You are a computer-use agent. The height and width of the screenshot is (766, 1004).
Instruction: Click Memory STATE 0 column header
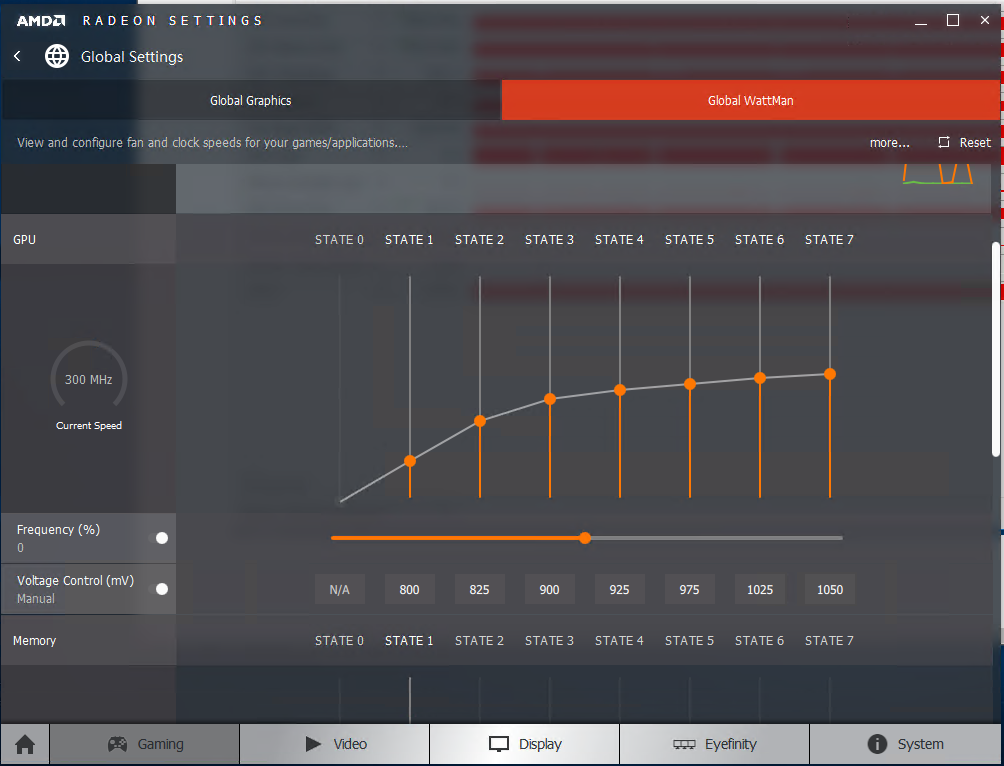[x=339, y=640]
